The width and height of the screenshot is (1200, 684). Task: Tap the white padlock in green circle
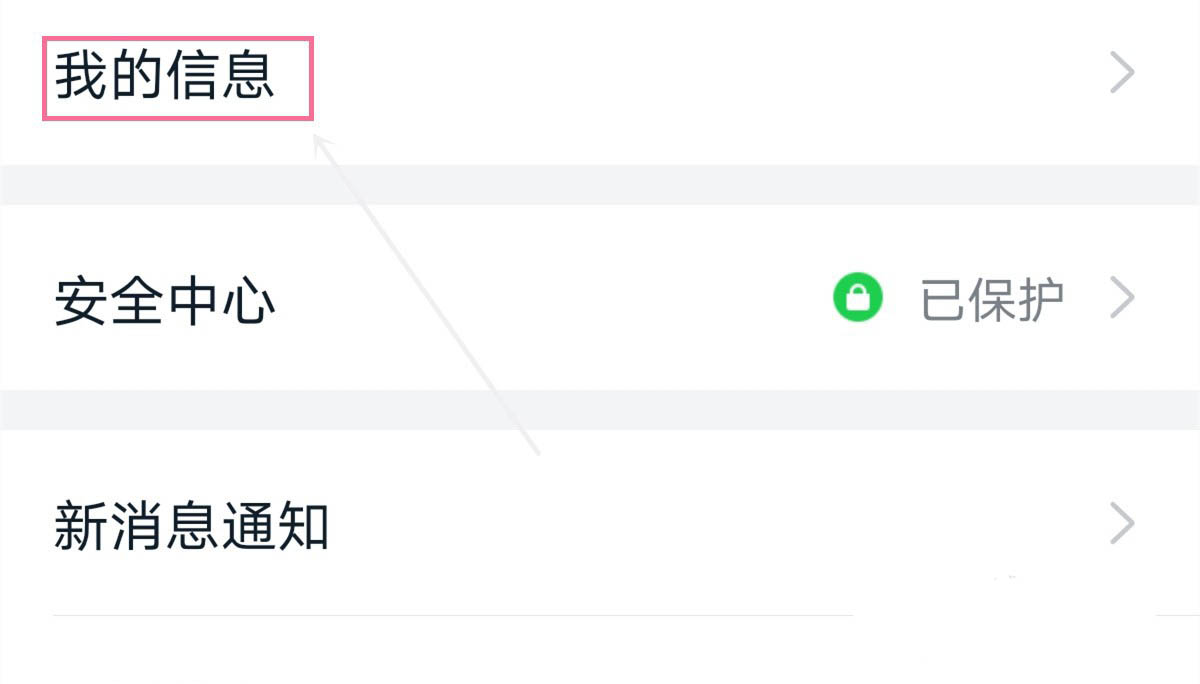tap(857, 298)
